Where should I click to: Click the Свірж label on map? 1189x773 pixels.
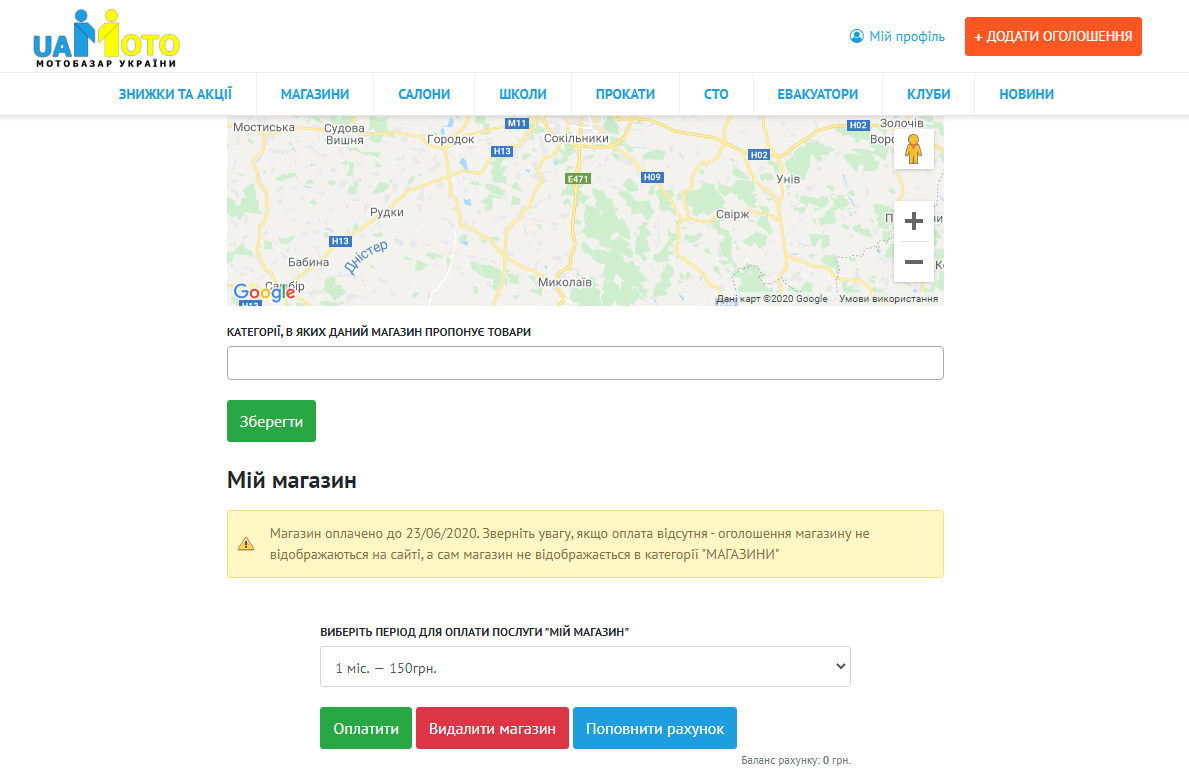point(733,215)
